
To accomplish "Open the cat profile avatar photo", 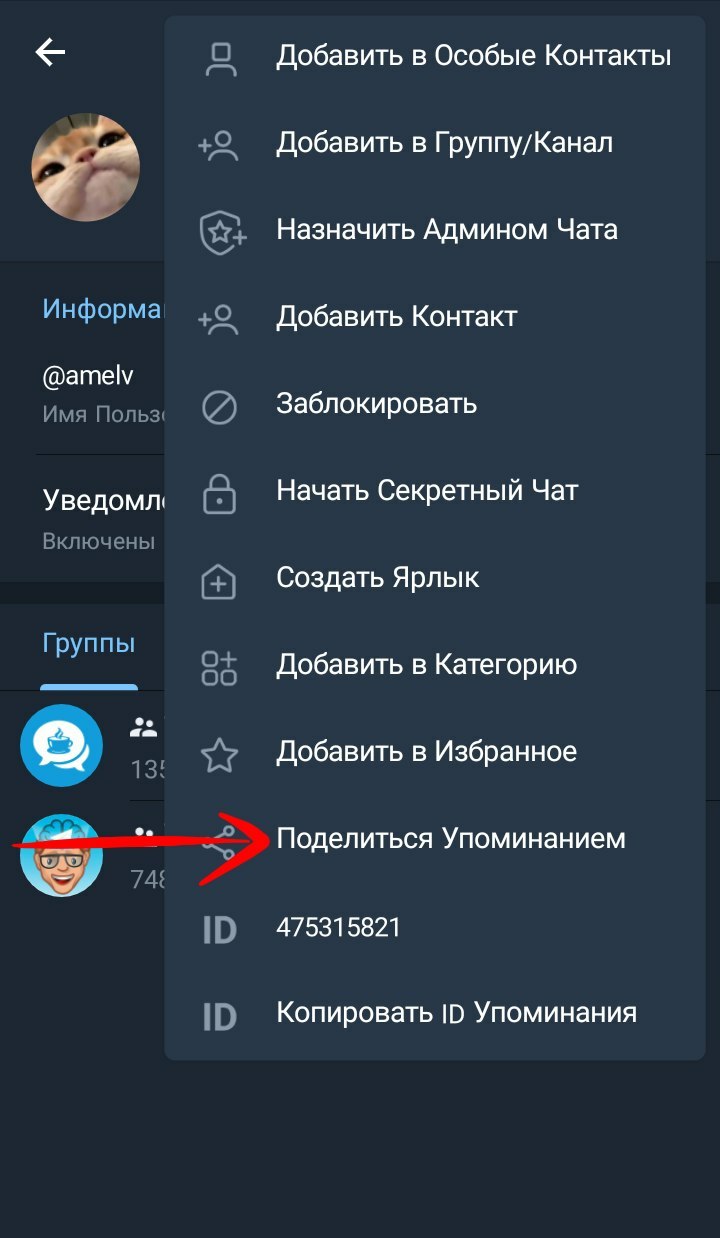I will coord(86,167).
